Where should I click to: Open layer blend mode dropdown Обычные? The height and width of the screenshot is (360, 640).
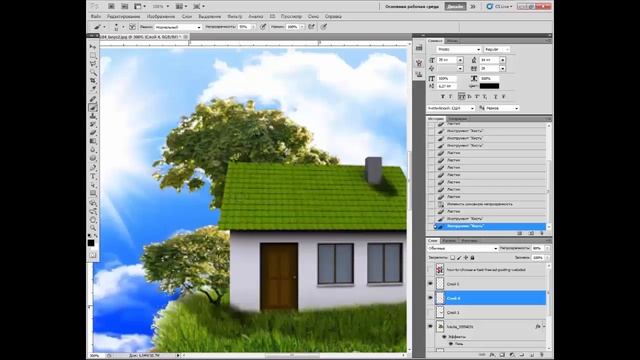[463, 248]
